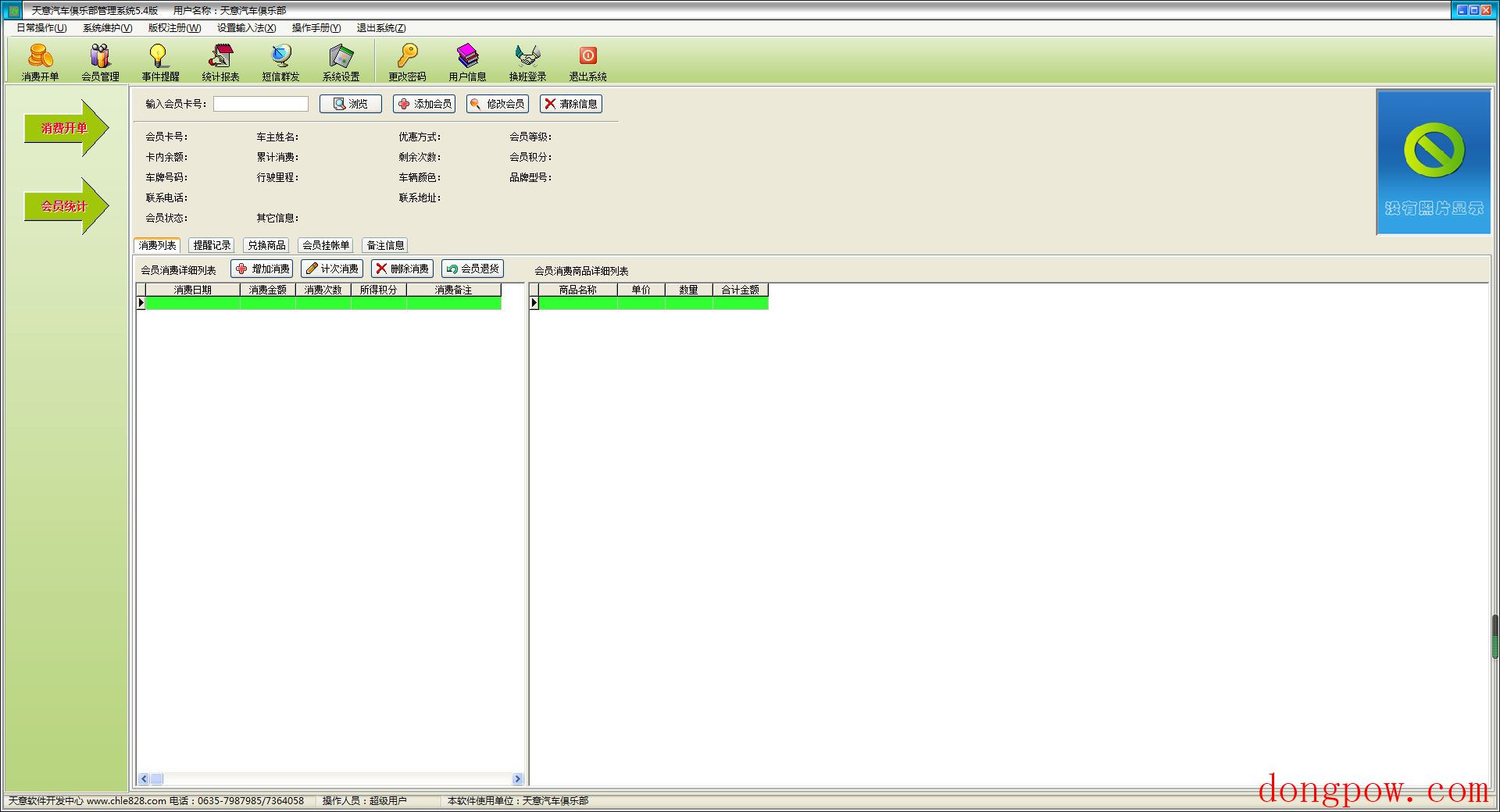Focus the 输入会员卡号 input field

[x=261, y=104]
